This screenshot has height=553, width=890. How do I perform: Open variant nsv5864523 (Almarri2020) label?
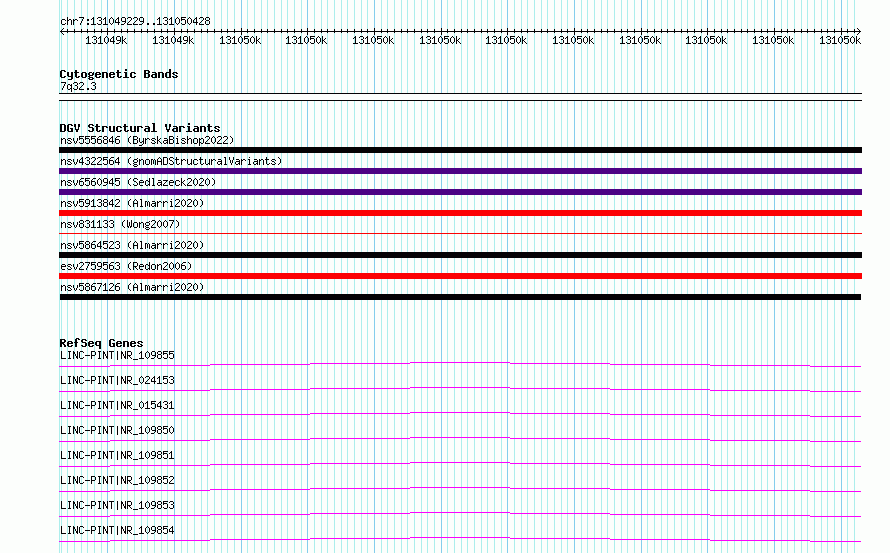132,245
